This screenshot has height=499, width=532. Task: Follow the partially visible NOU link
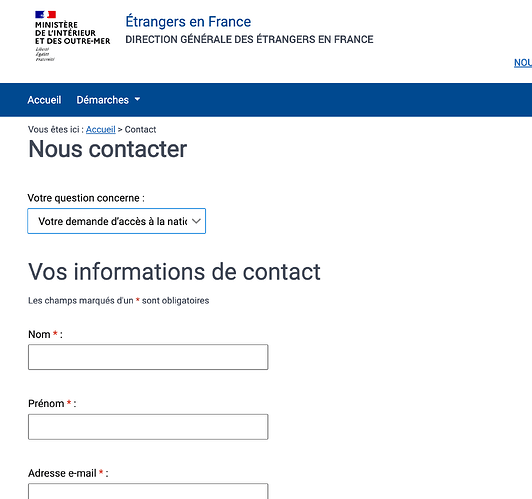pyautogui.click(x=523, y=63)
